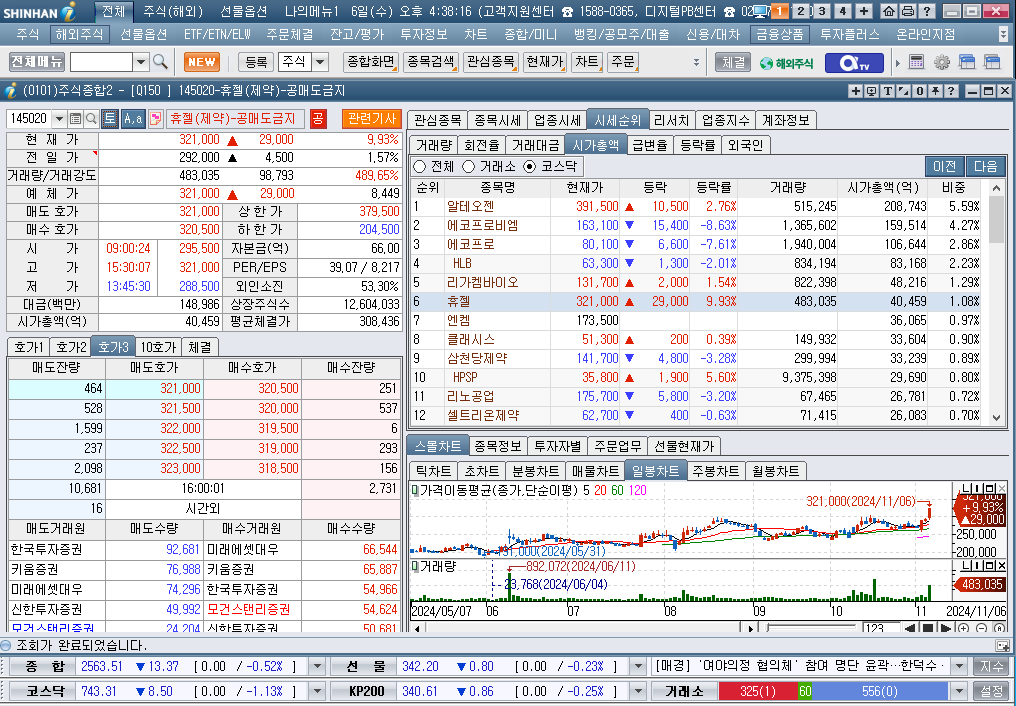This screenshot has width=1016, height=706.
Task: Click the blue 556(0) declining segment of the 거래소 bar
Action: click(880, 691)
